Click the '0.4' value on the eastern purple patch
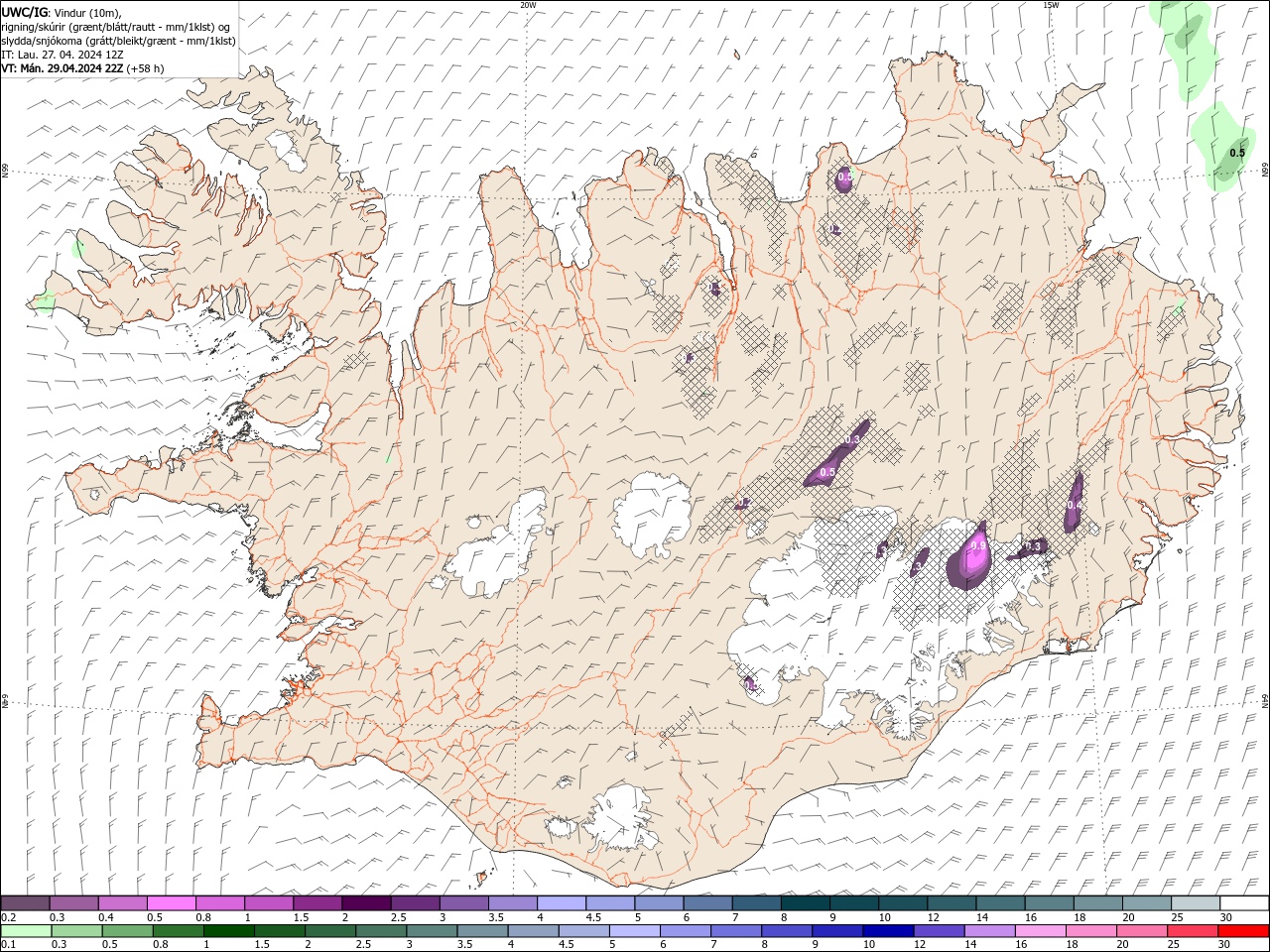The image size is (1270, 952). point(1074,505)
